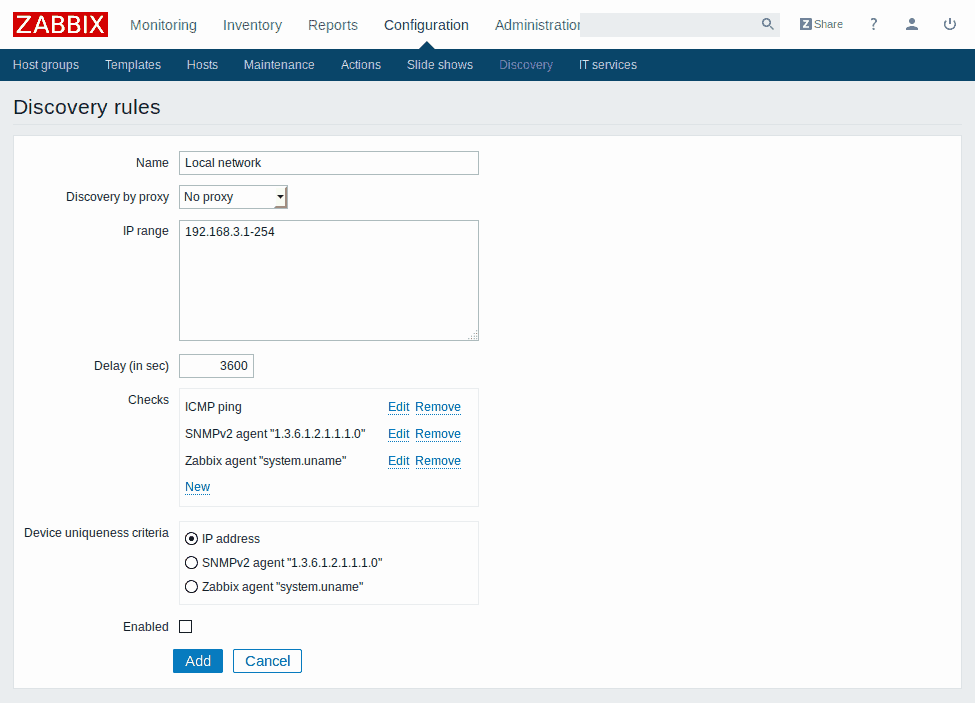975x703 pixels.
Task: Click the search magnifier icon
Action: (767, 24)
